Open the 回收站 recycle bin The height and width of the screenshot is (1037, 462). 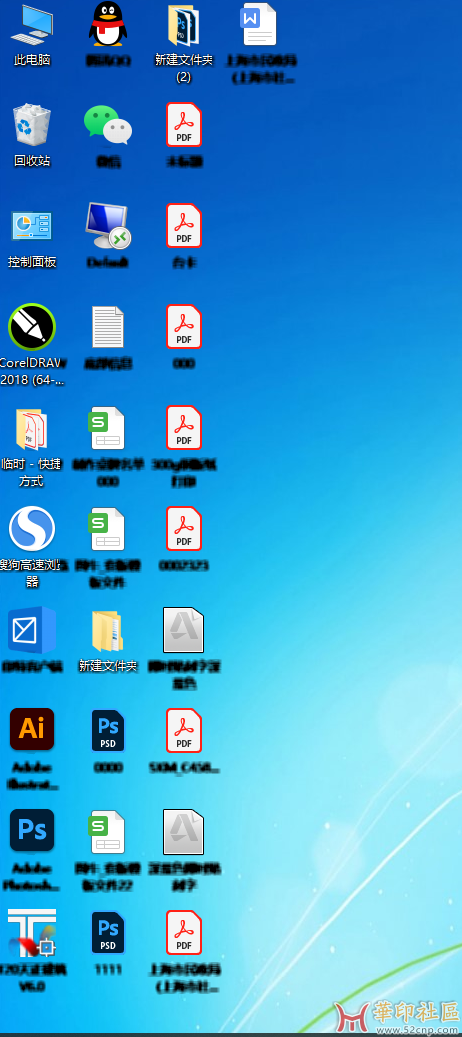tap(32, 124)
